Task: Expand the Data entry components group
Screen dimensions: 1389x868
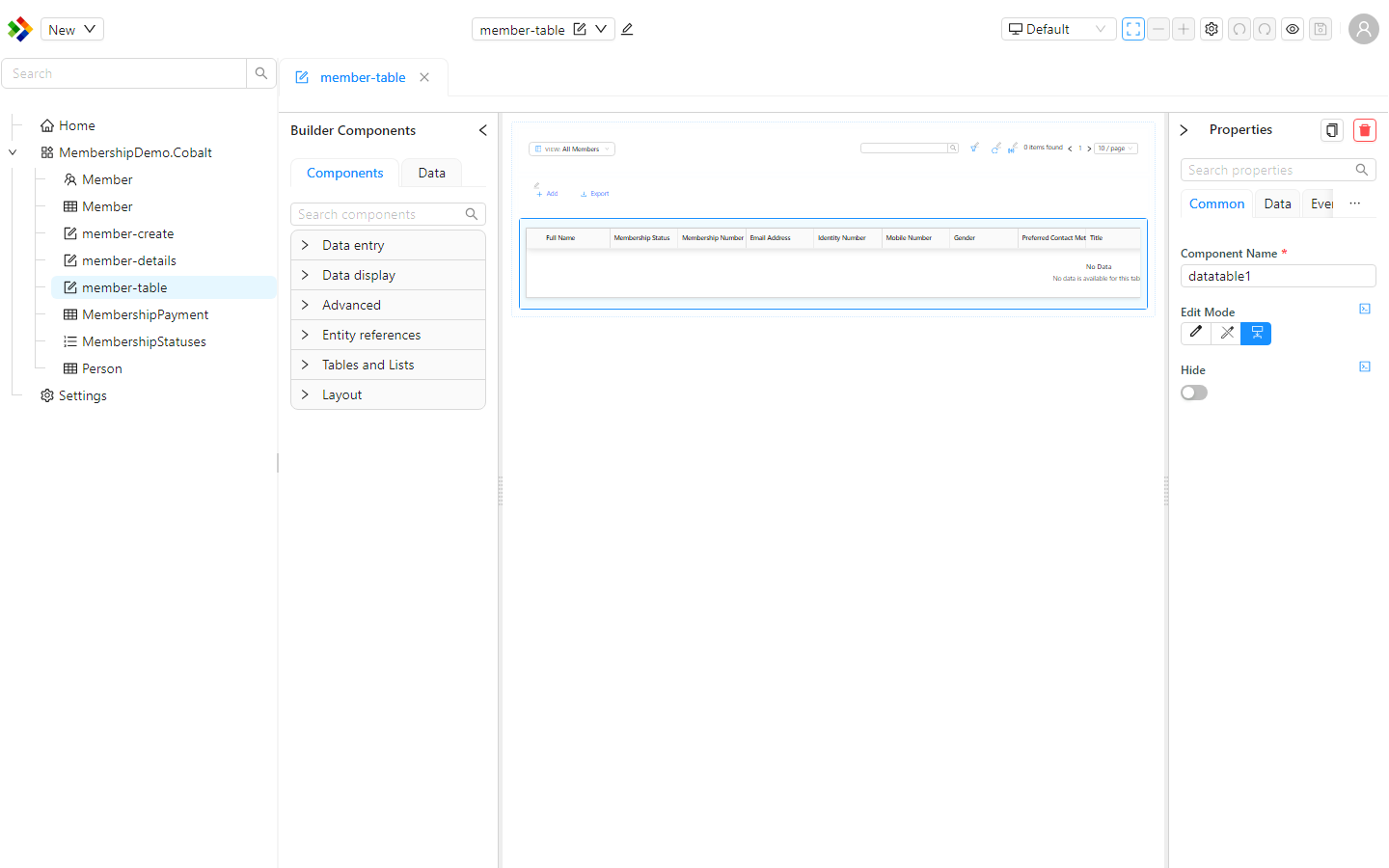Action: coord(388,245)
